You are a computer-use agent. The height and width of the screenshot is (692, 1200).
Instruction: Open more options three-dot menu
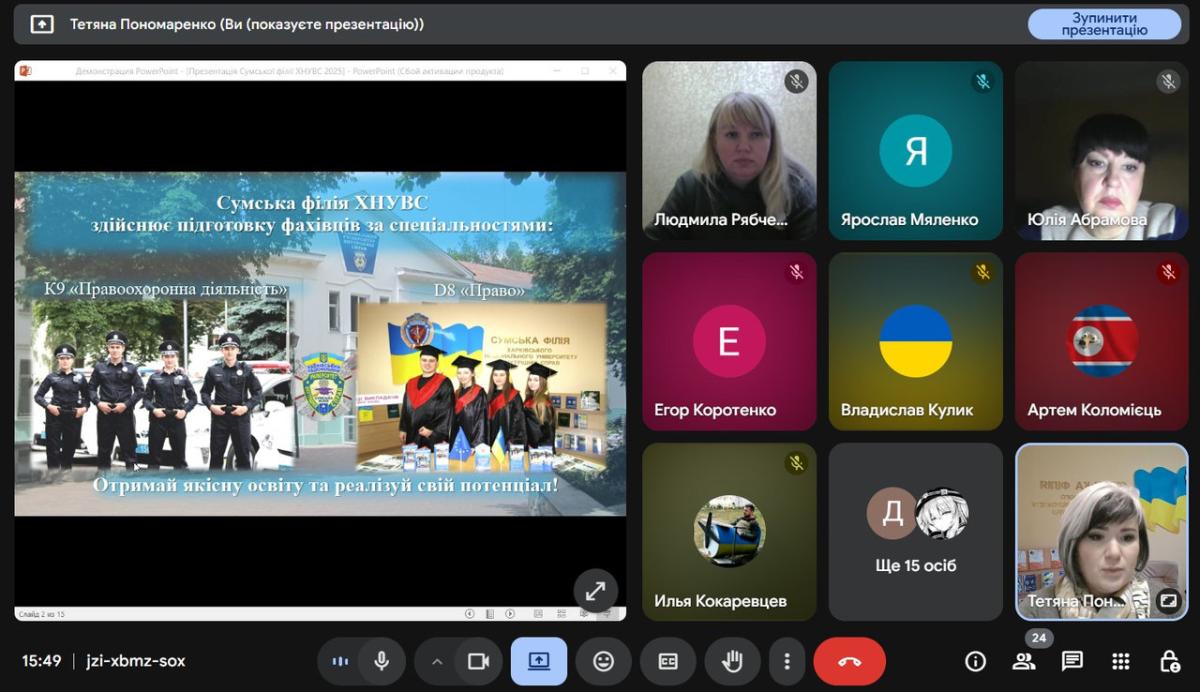point(787,661)
